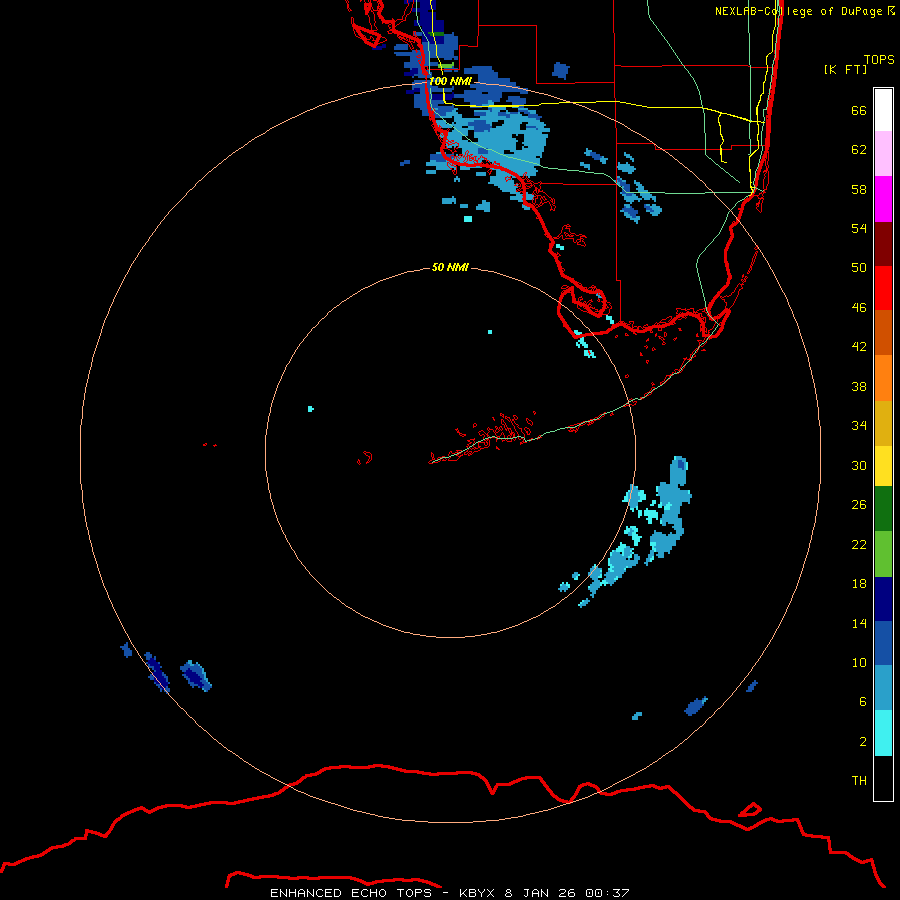
Task: Click the 'TOPS' legend title
Action: pyautogui.click(x=879, y=59)
